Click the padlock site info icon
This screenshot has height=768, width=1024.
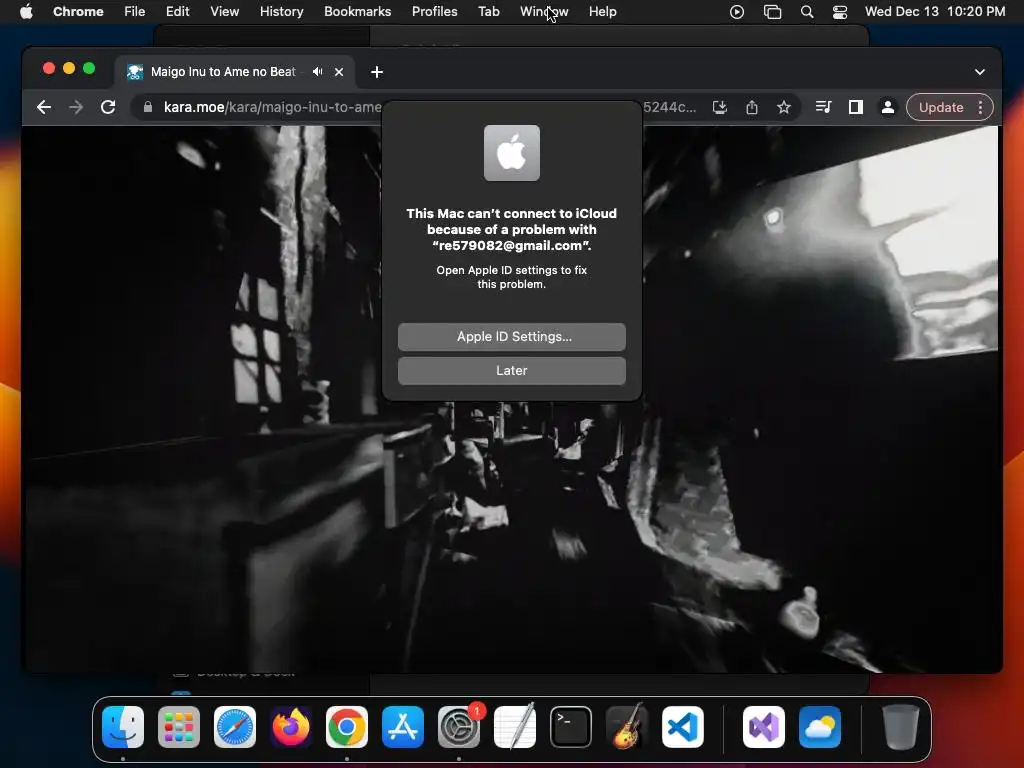[x=148, y=107]
